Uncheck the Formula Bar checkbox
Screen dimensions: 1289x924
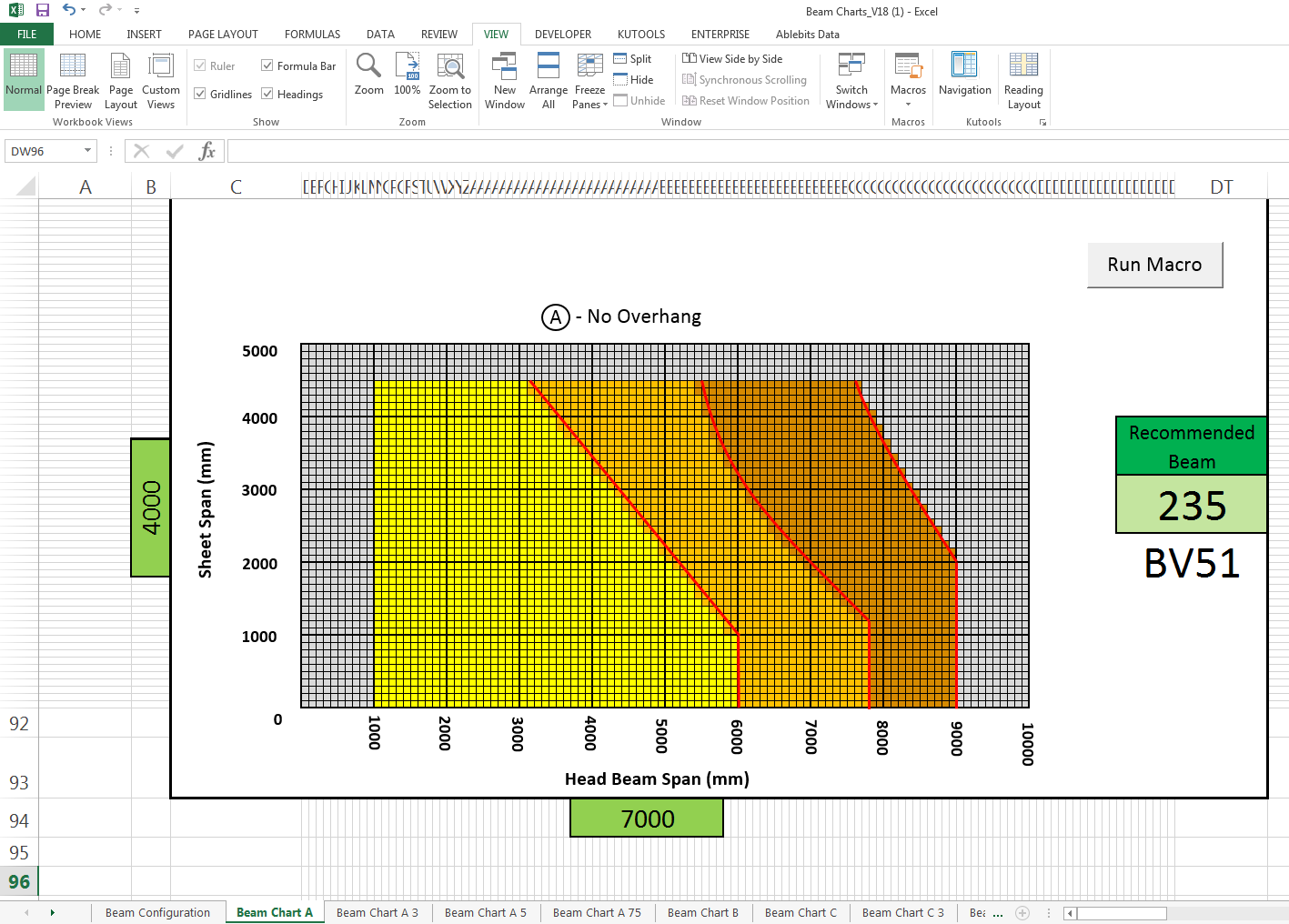[x=267, y=65]
